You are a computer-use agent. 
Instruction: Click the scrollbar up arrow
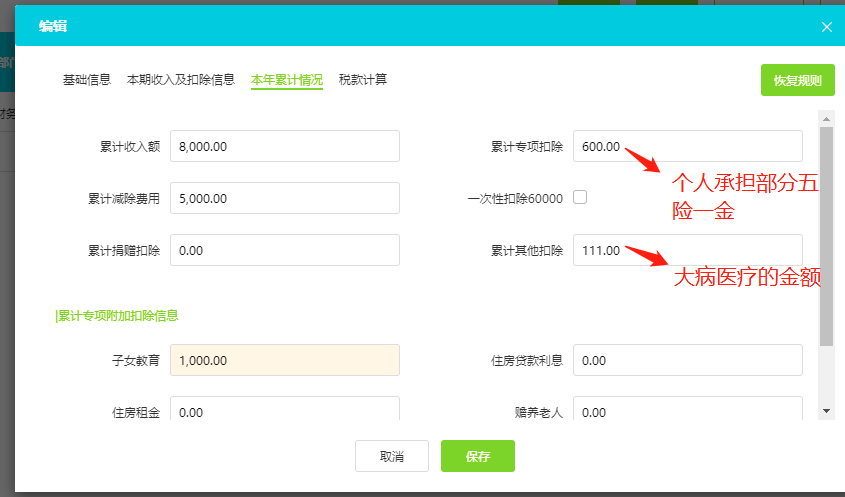pyautogui.click(x=826, y=119)
